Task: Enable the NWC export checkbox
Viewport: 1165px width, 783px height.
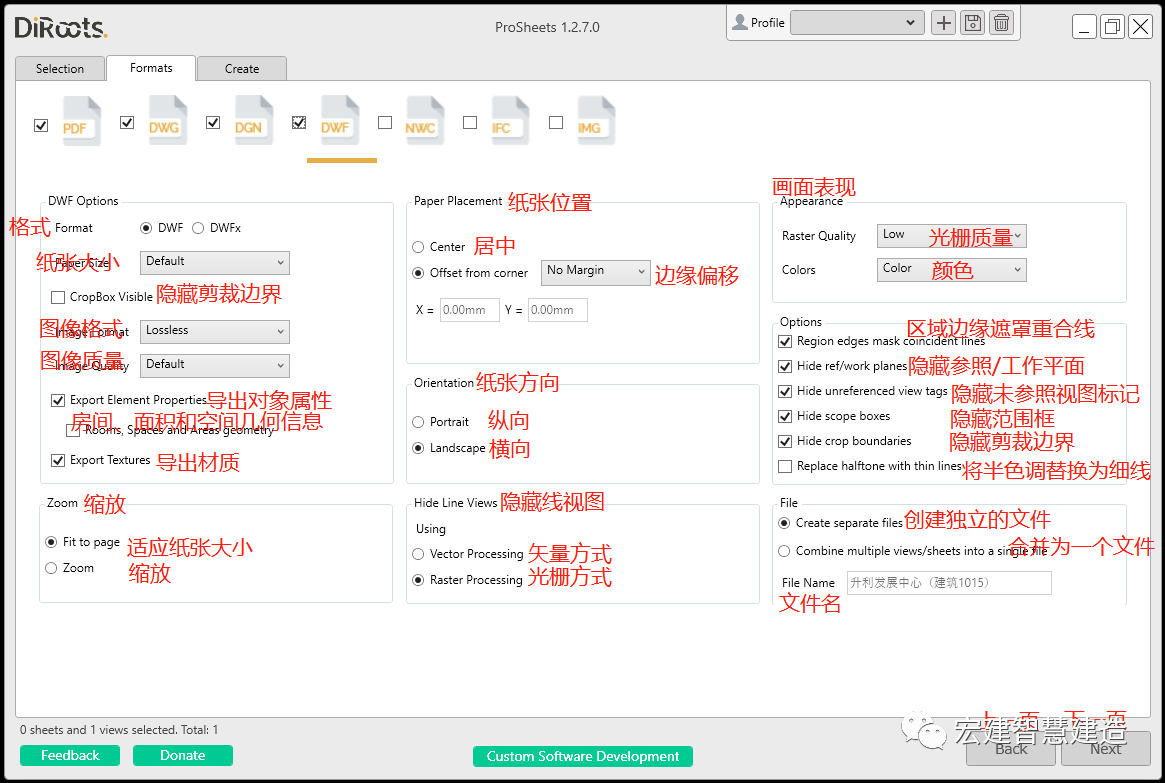Action: [x=385, y=123]
